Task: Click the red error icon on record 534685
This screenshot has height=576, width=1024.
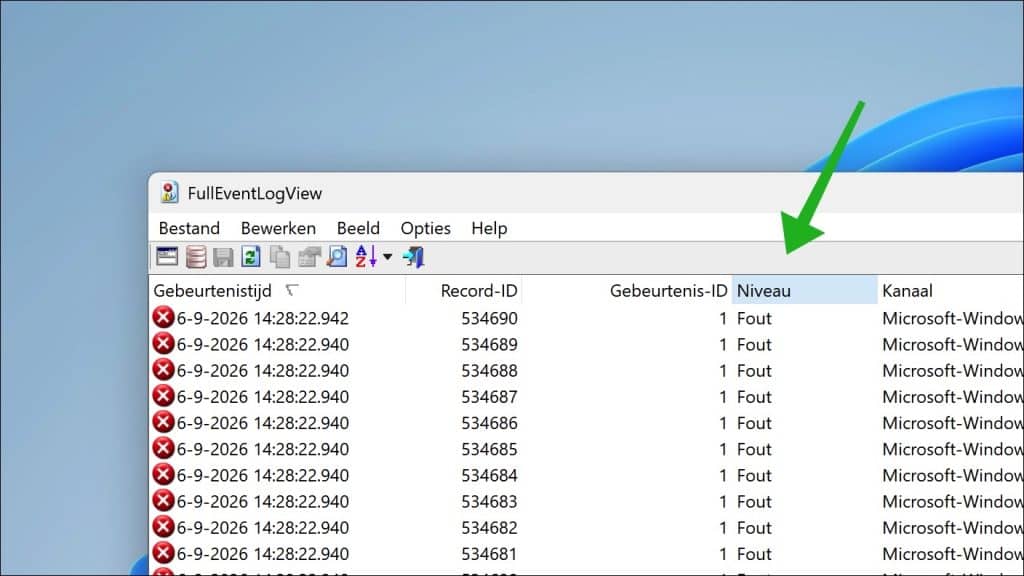Action: click(x=163, y=448)
